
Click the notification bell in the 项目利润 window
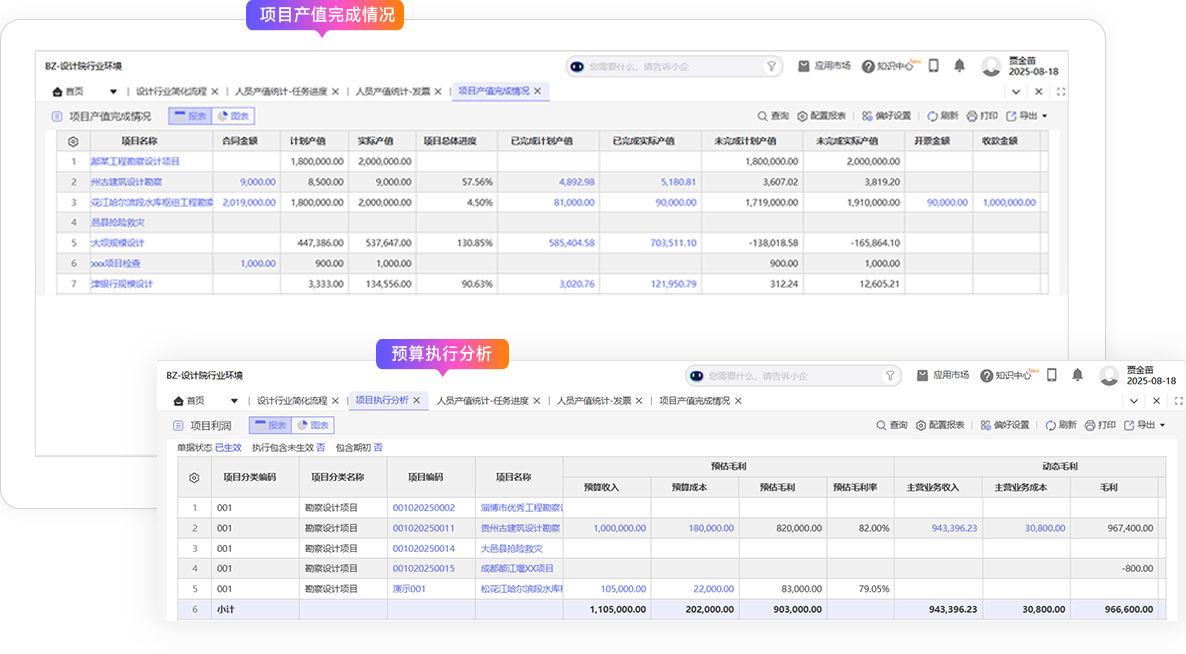pos(1077,375)
